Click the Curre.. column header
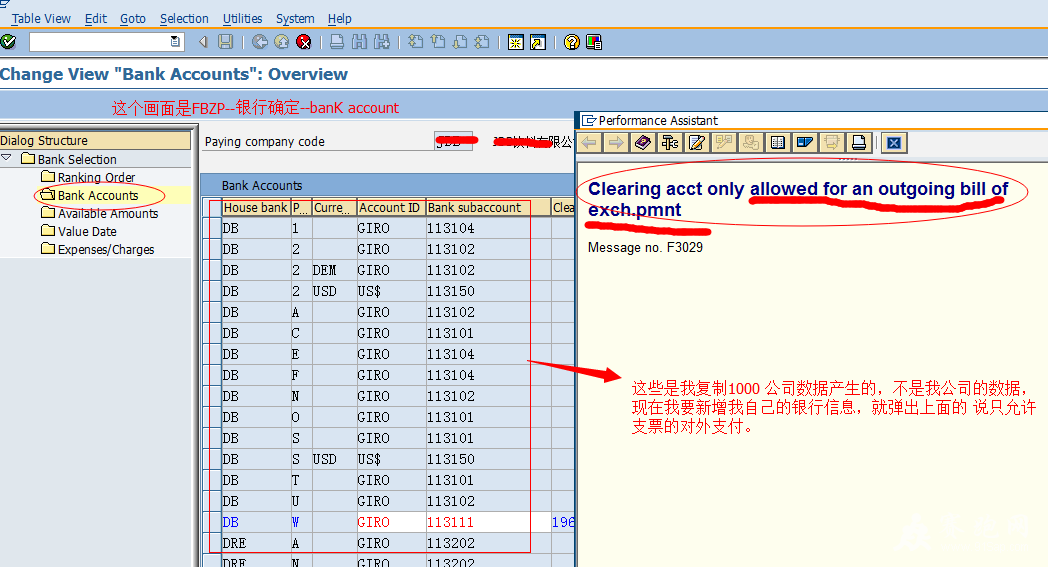This screenshot has height=567, width=1048. [334, 208]
